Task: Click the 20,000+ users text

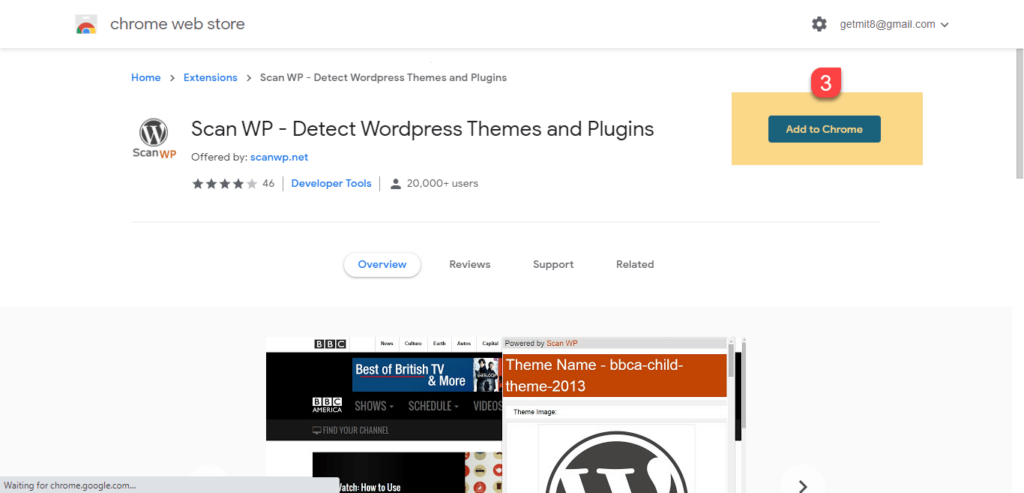Action: [x=442, y=184]
